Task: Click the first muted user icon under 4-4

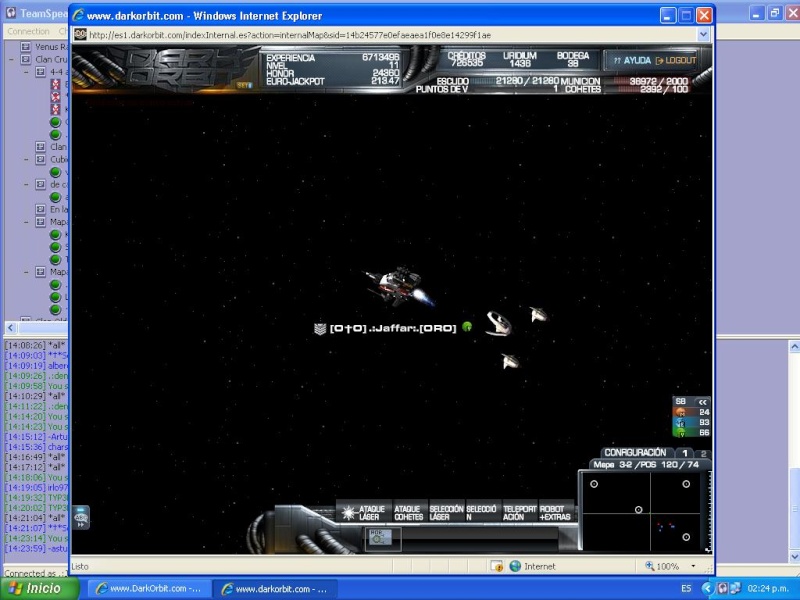Action: click(55, 84)
